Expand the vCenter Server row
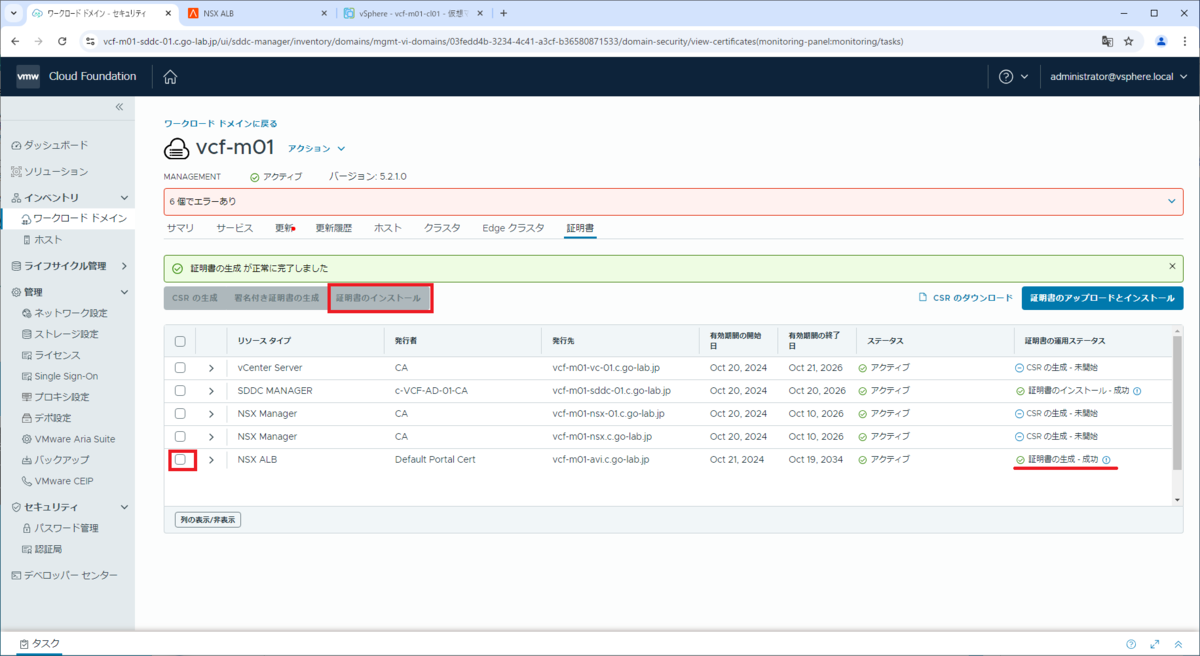The width and height of the screenshot is (1200, 656). click(211, 368)
